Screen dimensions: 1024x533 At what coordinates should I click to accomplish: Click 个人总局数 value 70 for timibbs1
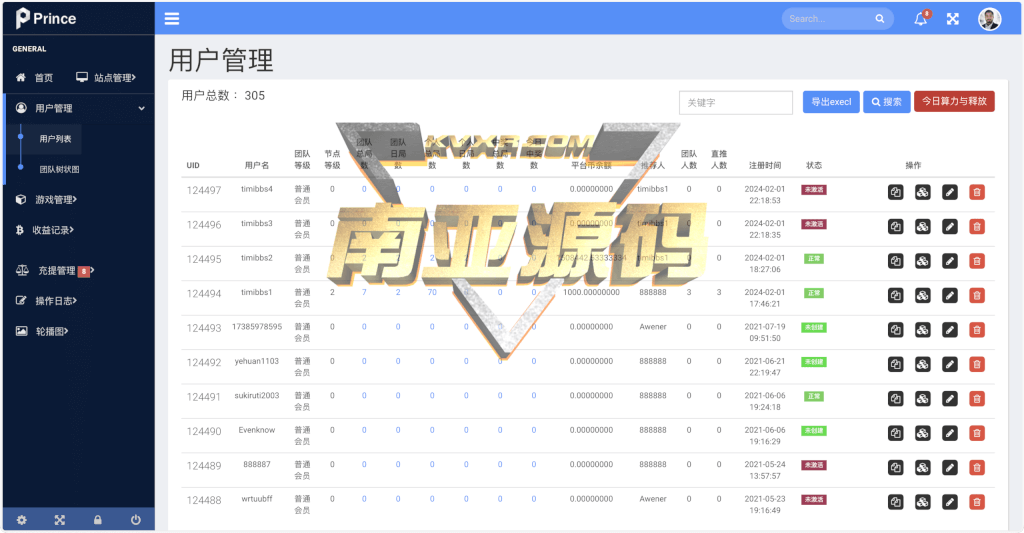coord(432,292)
